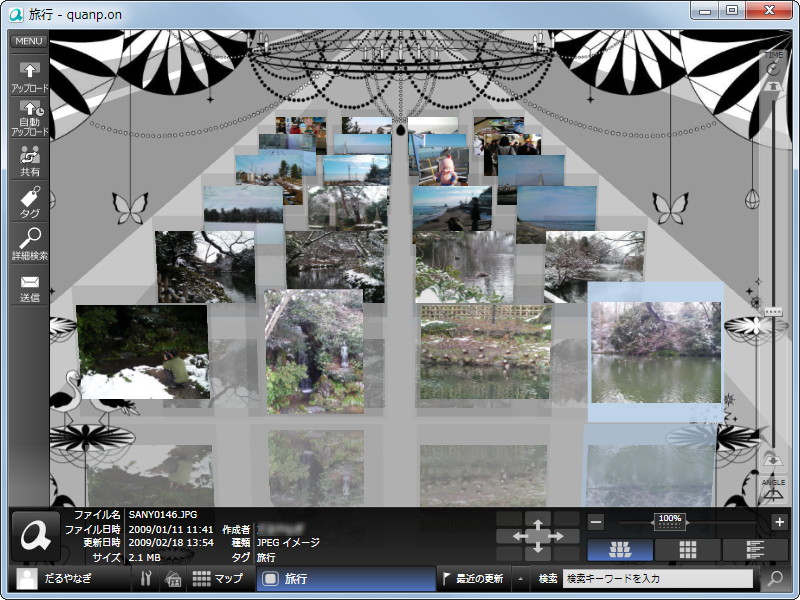This screenshot has width=800, height=600.
Task: Select the アップロード (upload) icon
Action: click(x=31, y=76)
